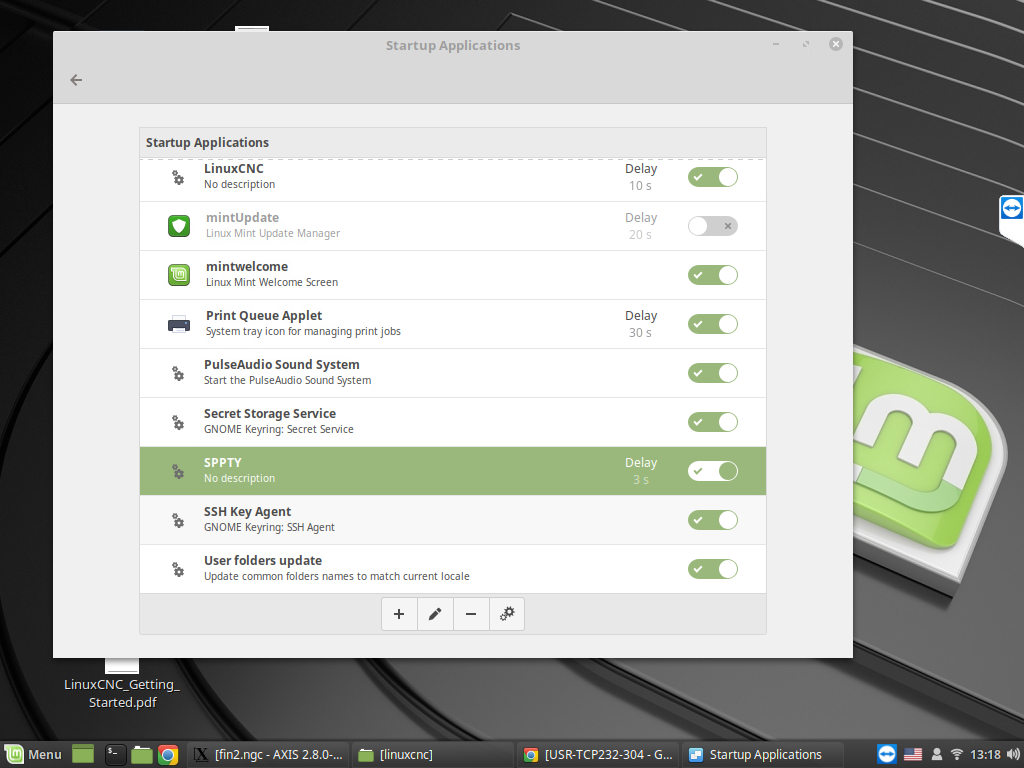Edit the selected startup entry with the pencil
This screenshot has height=768, width=1024.
[435, 614]
